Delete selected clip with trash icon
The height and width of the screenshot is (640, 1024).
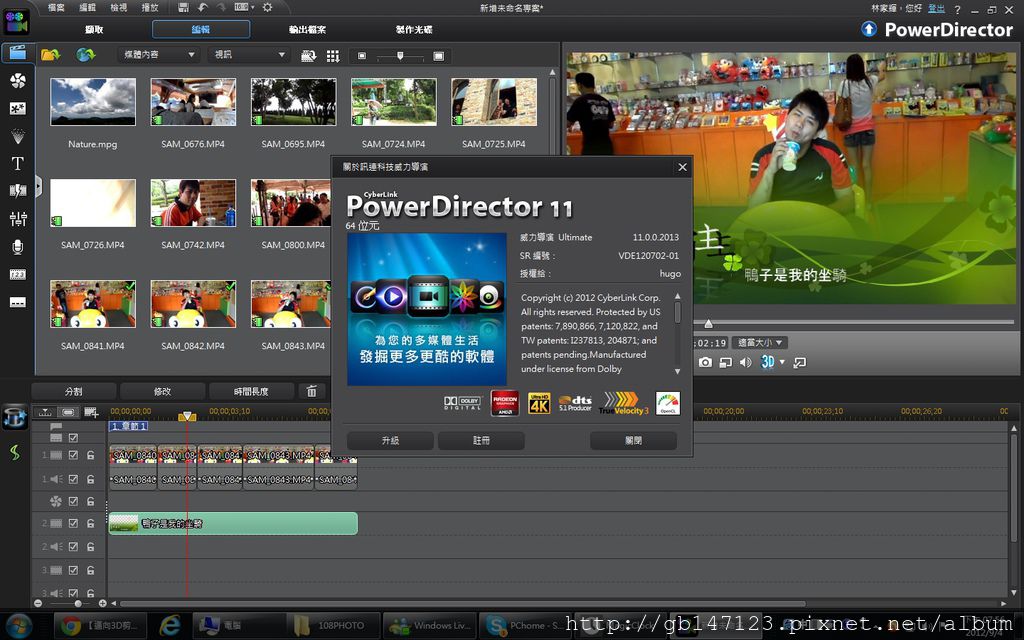312,391
